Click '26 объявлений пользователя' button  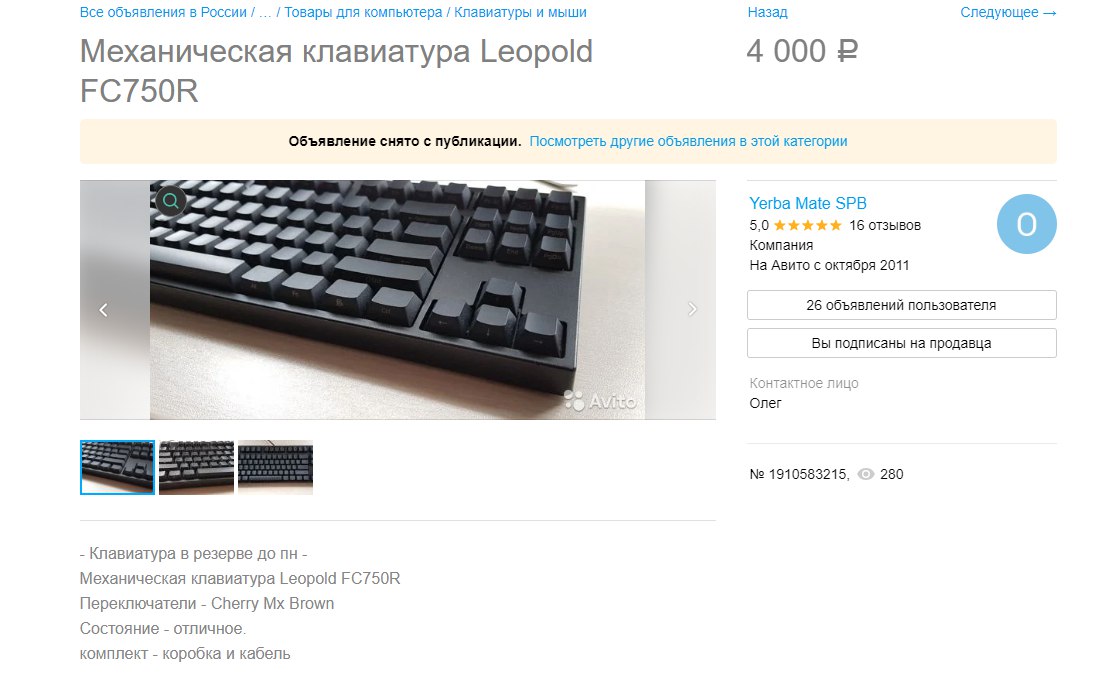[x=901, y=305]
